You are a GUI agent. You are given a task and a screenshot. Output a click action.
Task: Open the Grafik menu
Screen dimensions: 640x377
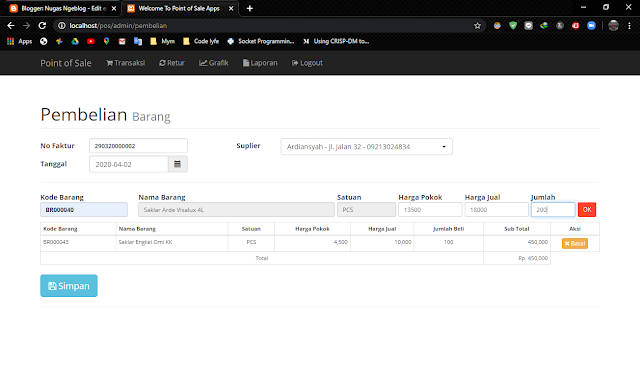(213, 63)
